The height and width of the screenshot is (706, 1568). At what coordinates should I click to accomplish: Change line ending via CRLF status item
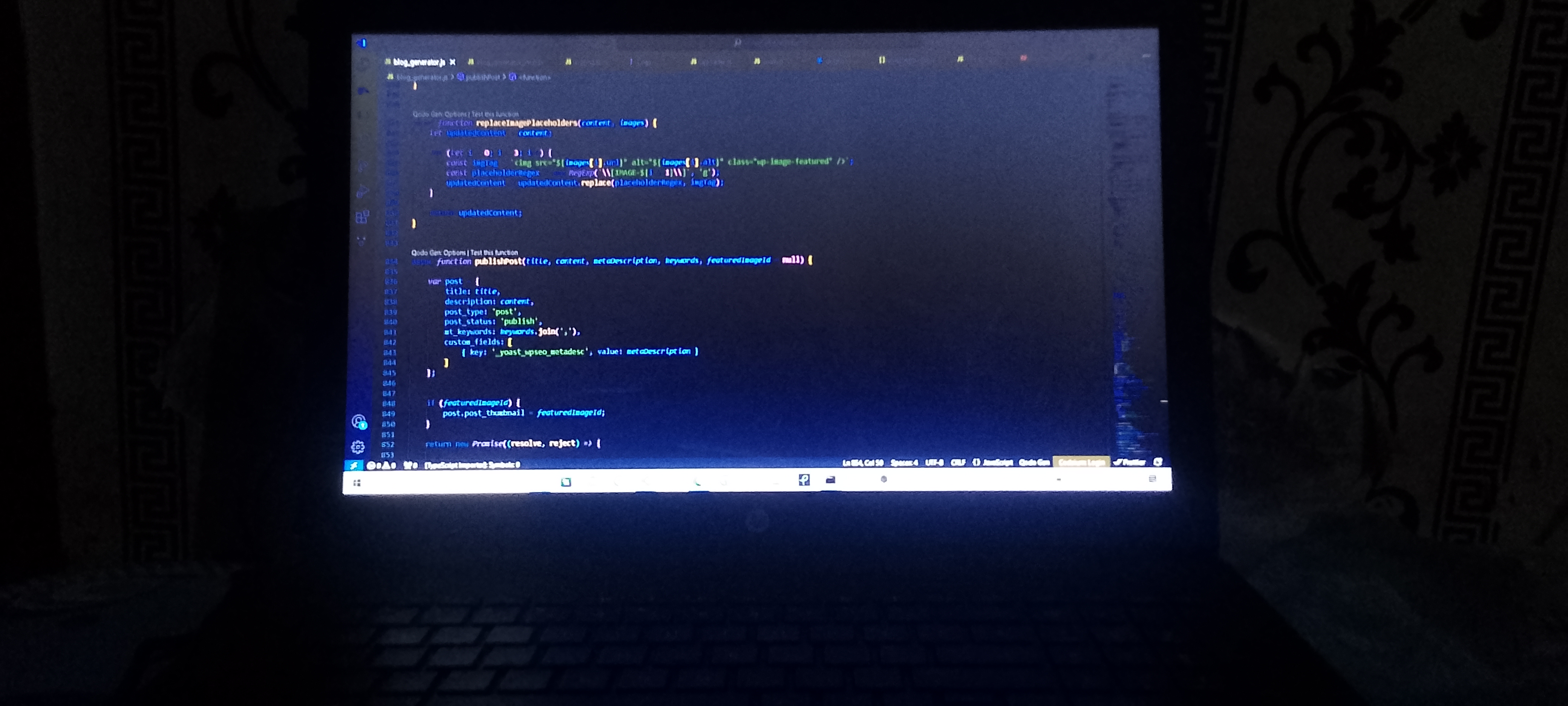[x=958, y=462]
